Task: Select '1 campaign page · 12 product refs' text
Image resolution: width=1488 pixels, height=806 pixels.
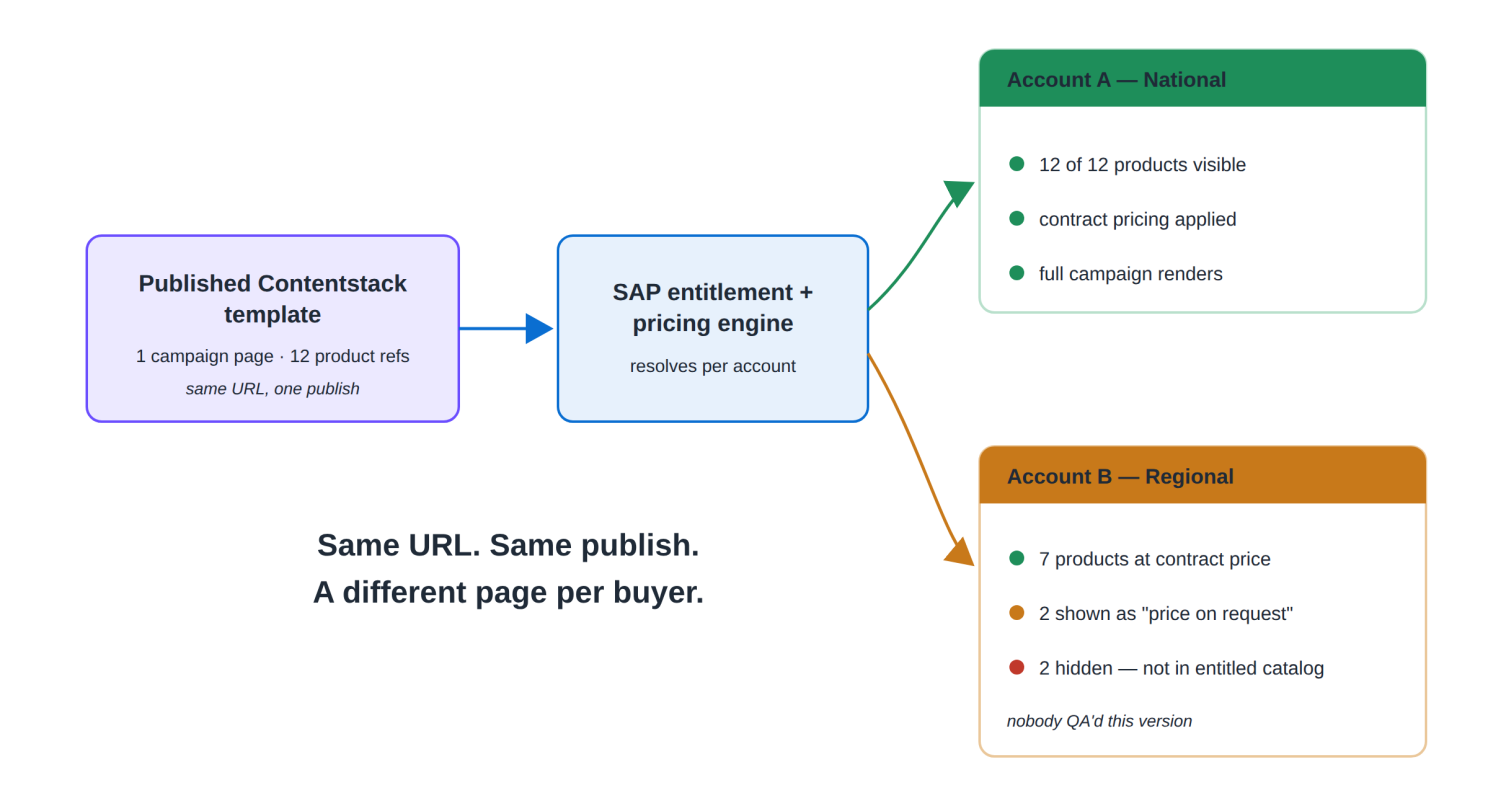Action: point(272,356)
